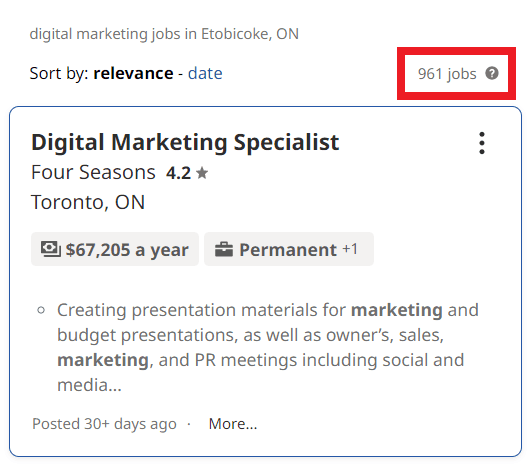Sort results by date

(205, 73)
